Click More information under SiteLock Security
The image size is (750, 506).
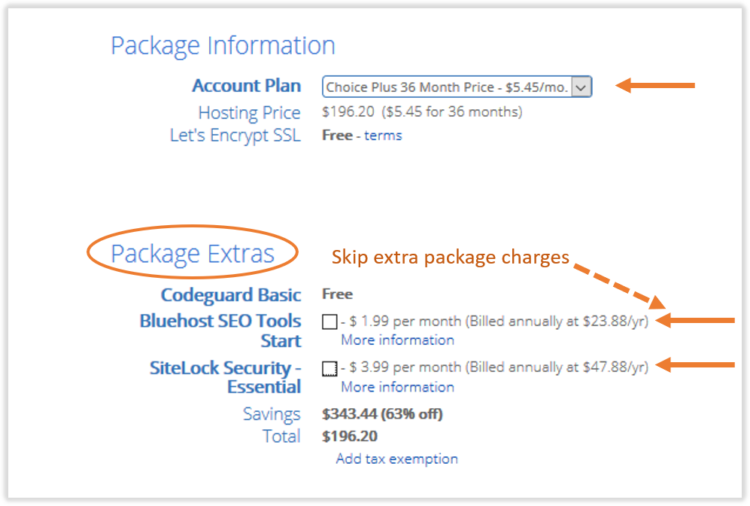pos(397,387)
